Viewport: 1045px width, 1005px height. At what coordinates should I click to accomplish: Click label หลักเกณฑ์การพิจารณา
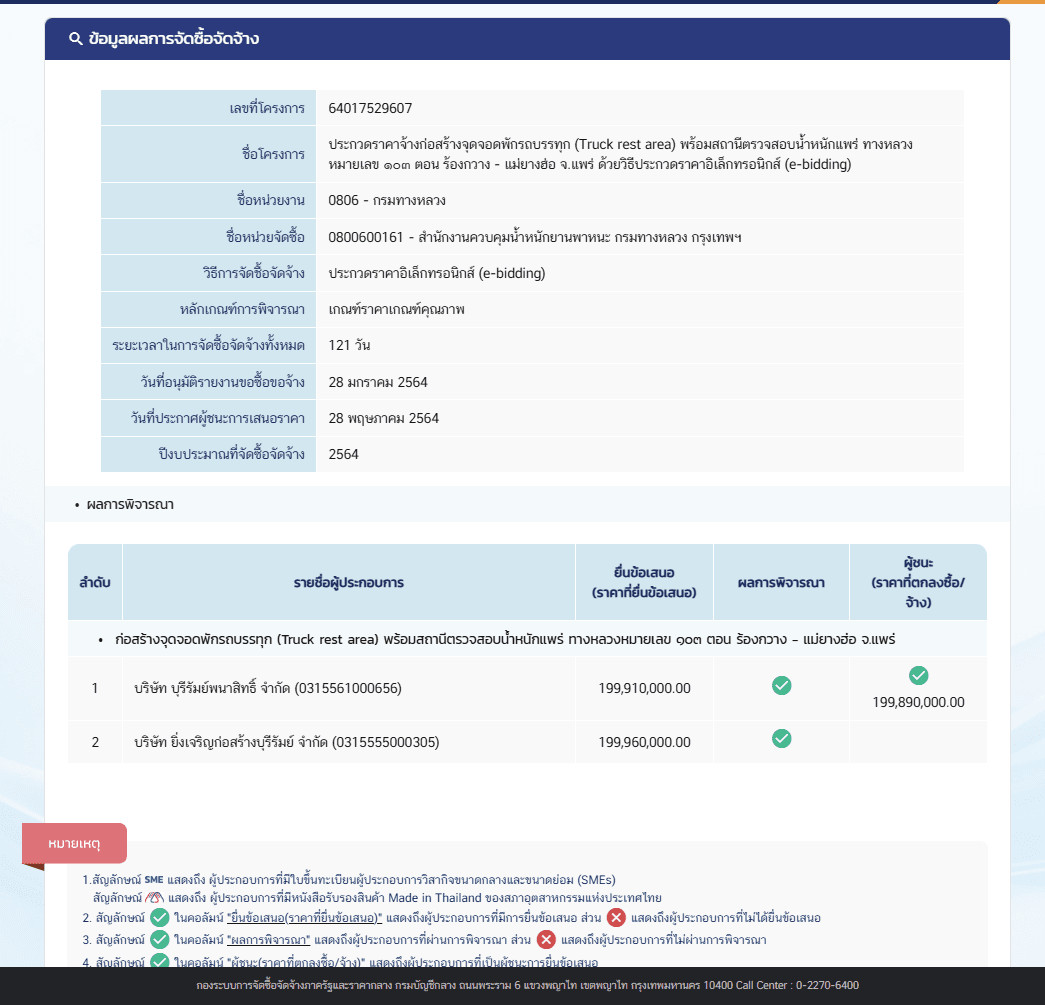[242, 309]
